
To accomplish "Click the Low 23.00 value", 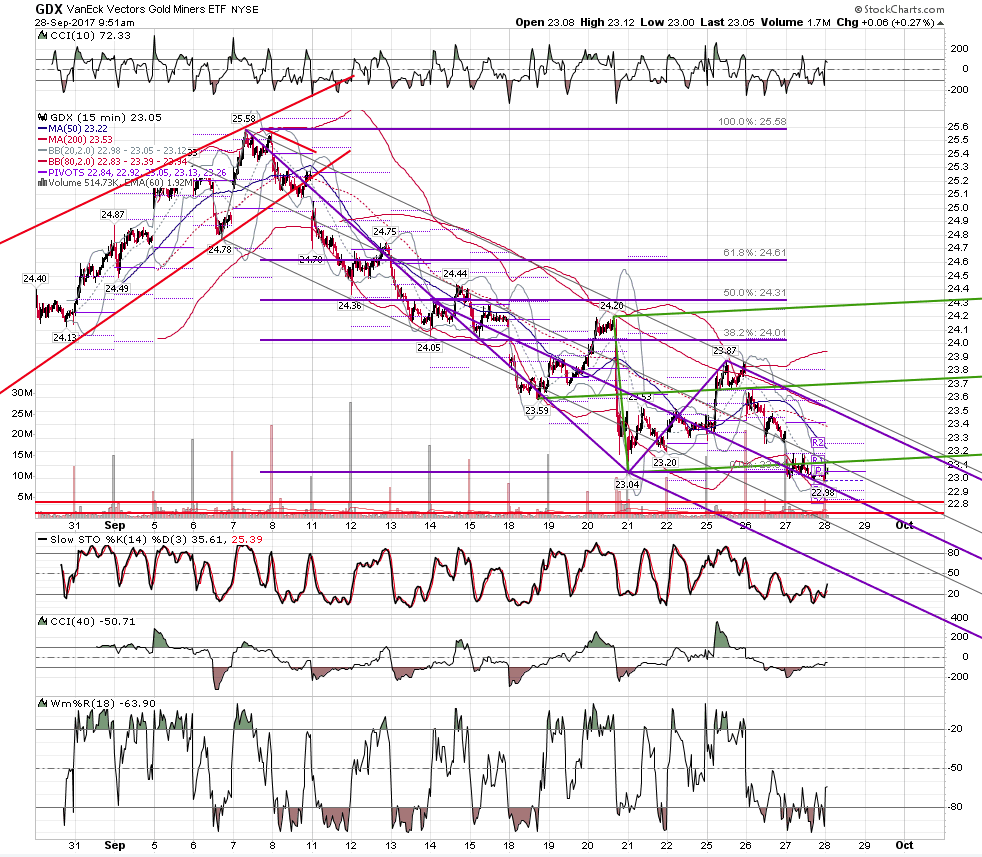I will (x=667, y=23).
